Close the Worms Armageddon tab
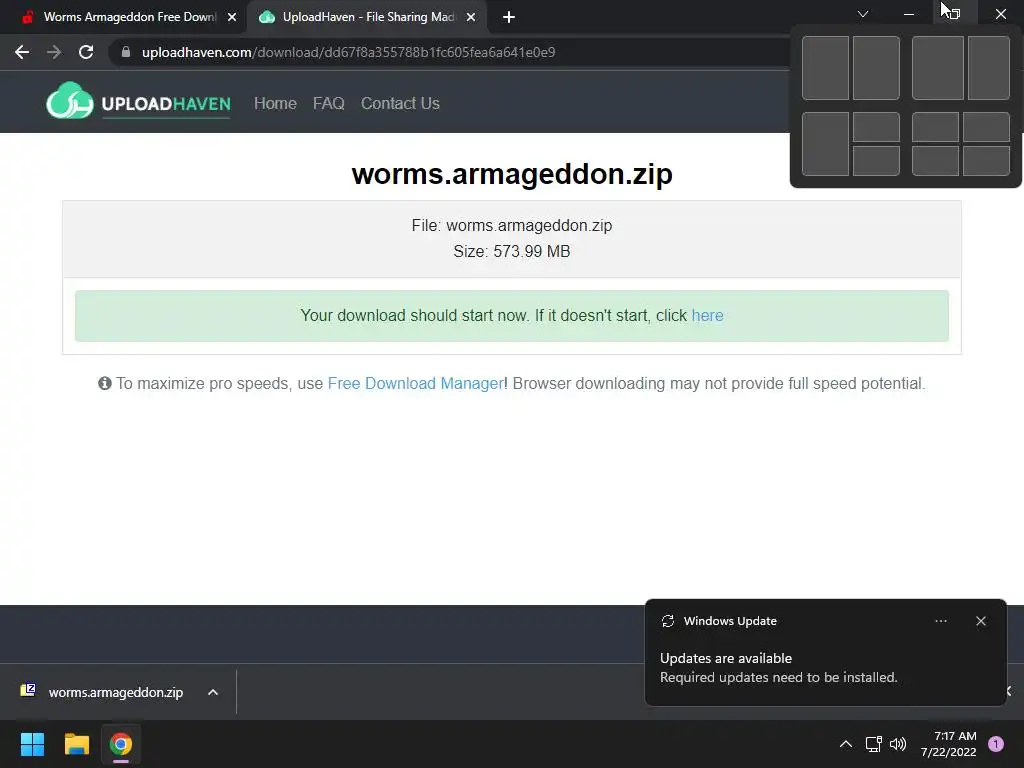This screenshot has width=1024, height=768. pos(232,17)
